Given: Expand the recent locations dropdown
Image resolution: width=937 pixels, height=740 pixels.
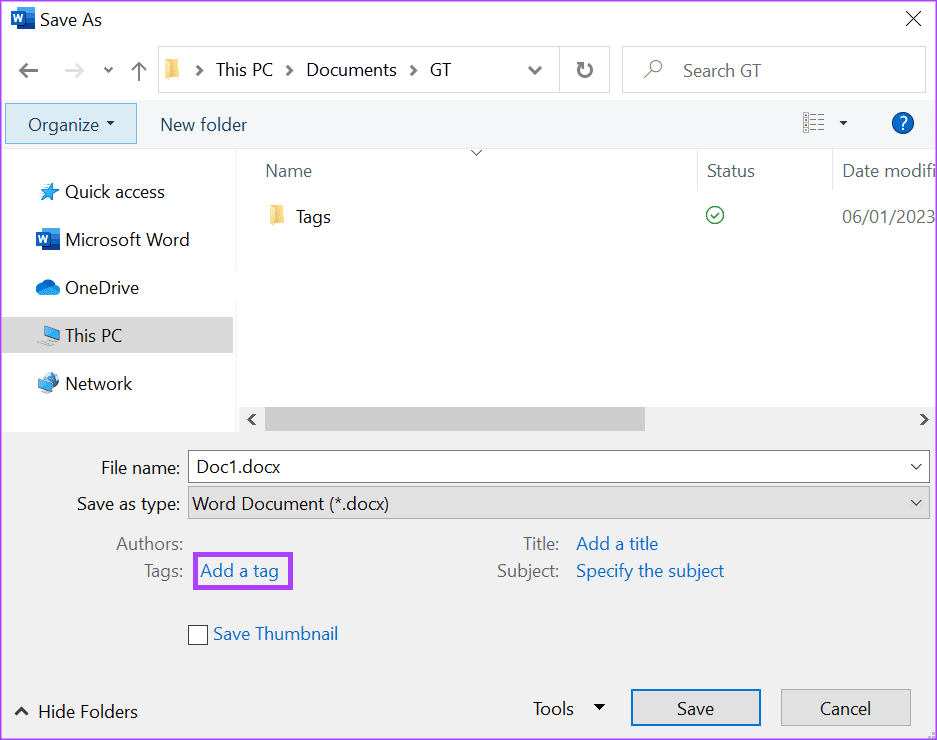Looking at the screenshot, I should pos(108,71).
